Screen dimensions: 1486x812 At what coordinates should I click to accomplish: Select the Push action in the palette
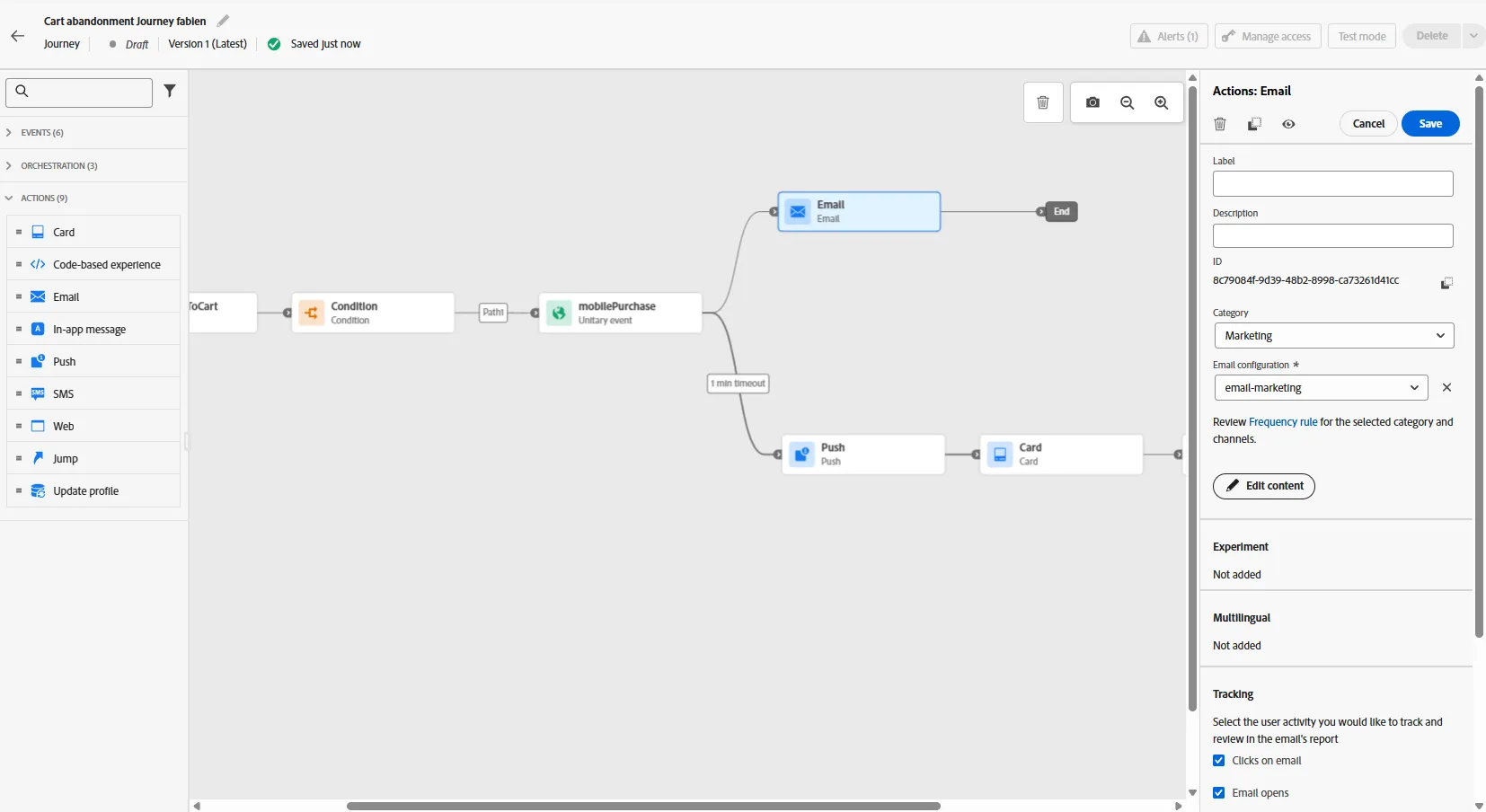pos(93,362)
